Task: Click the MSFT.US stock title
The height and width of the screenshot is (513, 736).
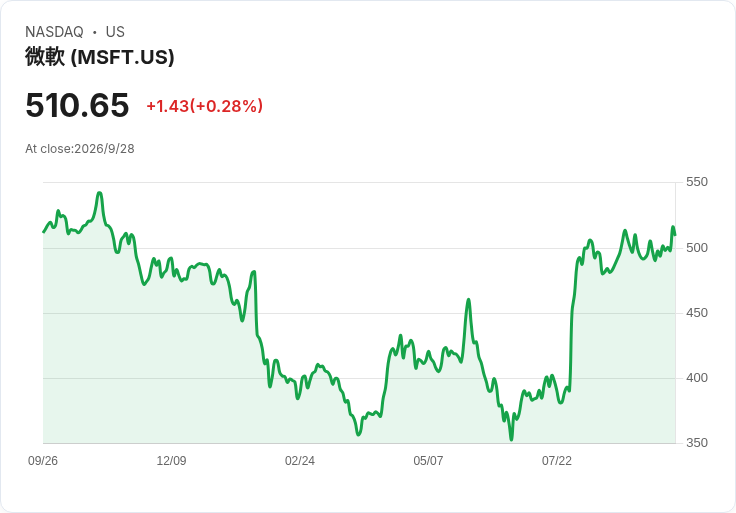Action: [100, 57]
